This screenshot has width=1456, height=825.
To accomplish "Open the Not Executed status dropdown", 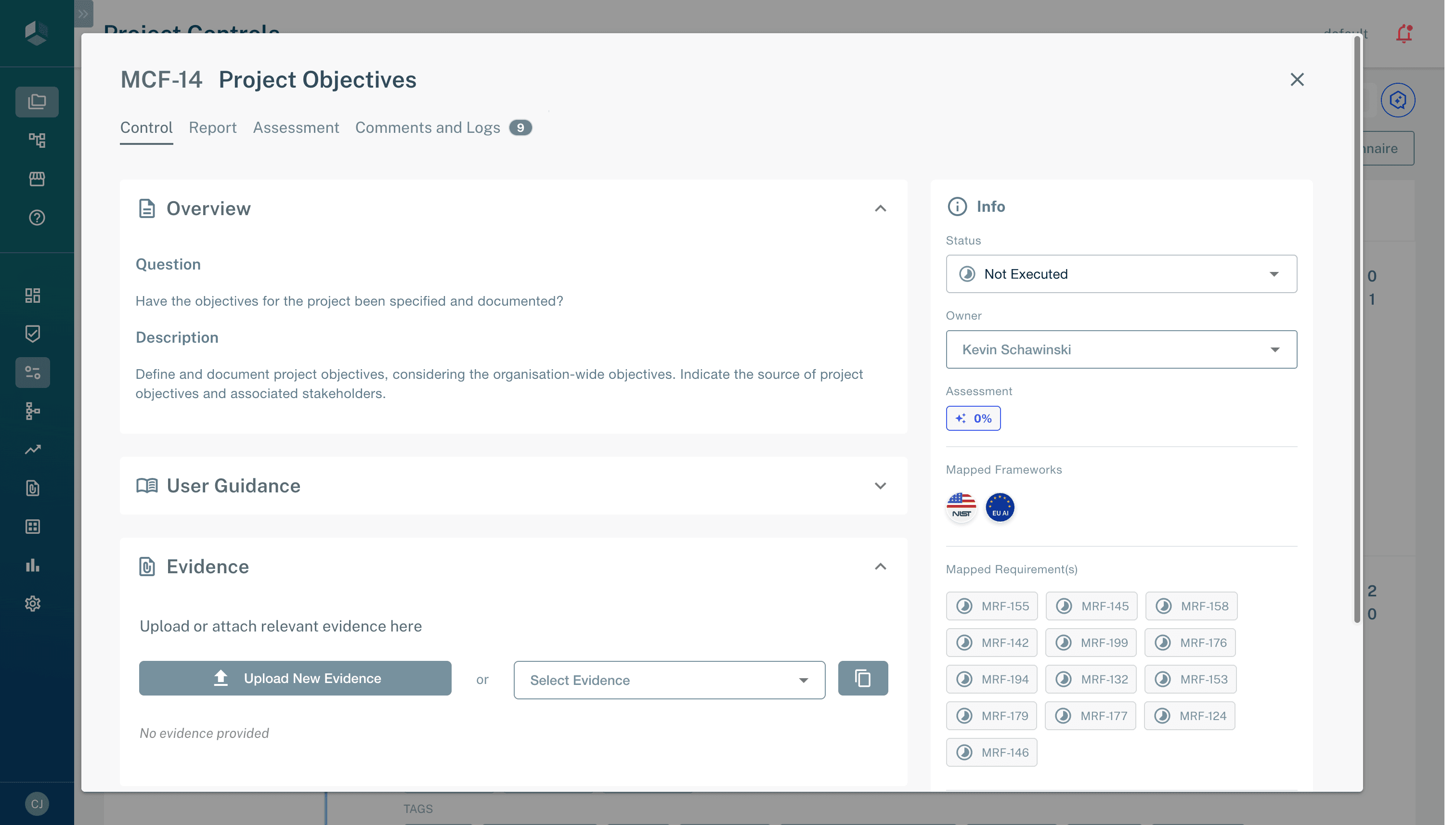I will [x=1120, y=274].
